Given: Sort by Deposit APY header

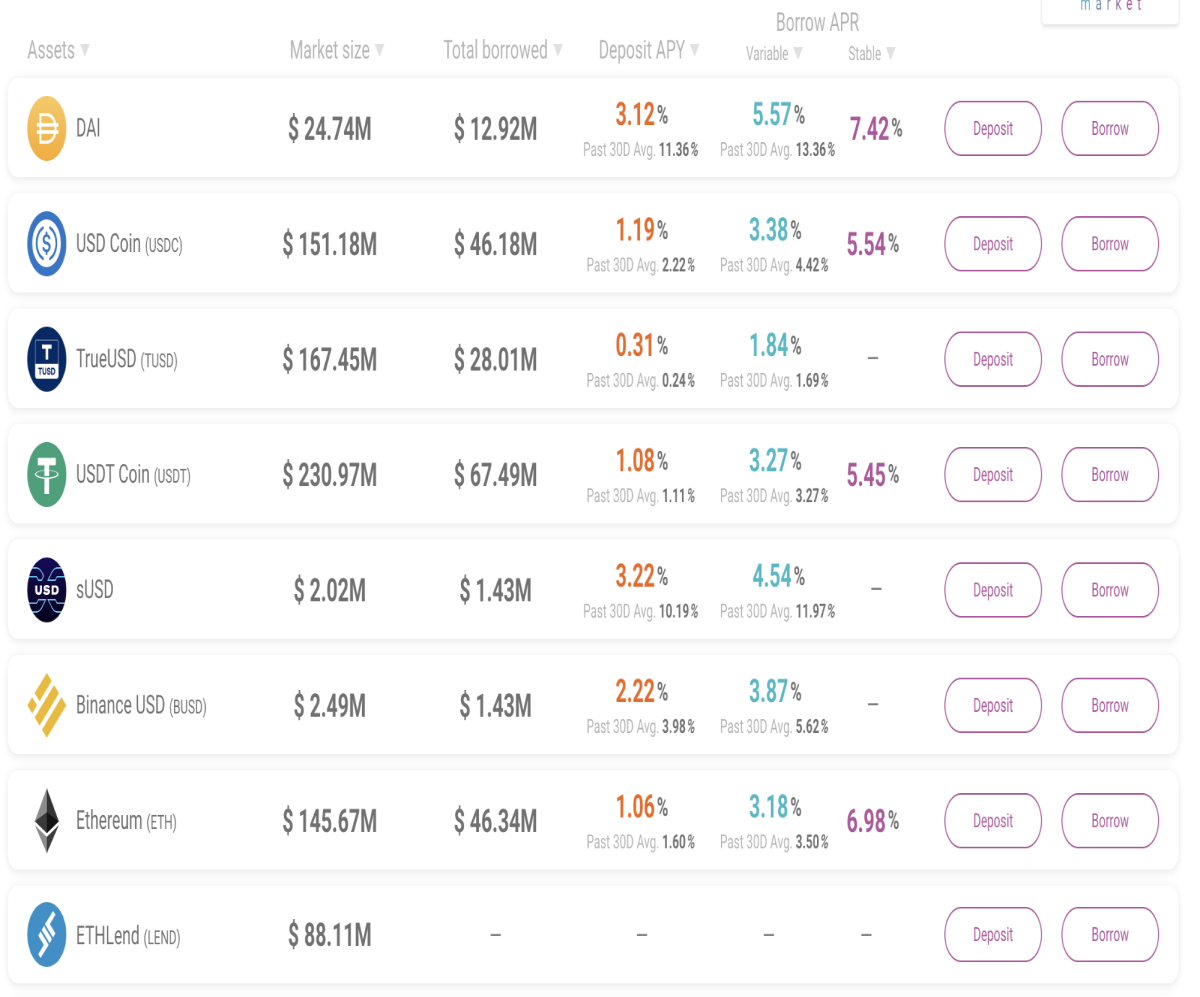Looking at the screenshot, I should click(649, 50).
